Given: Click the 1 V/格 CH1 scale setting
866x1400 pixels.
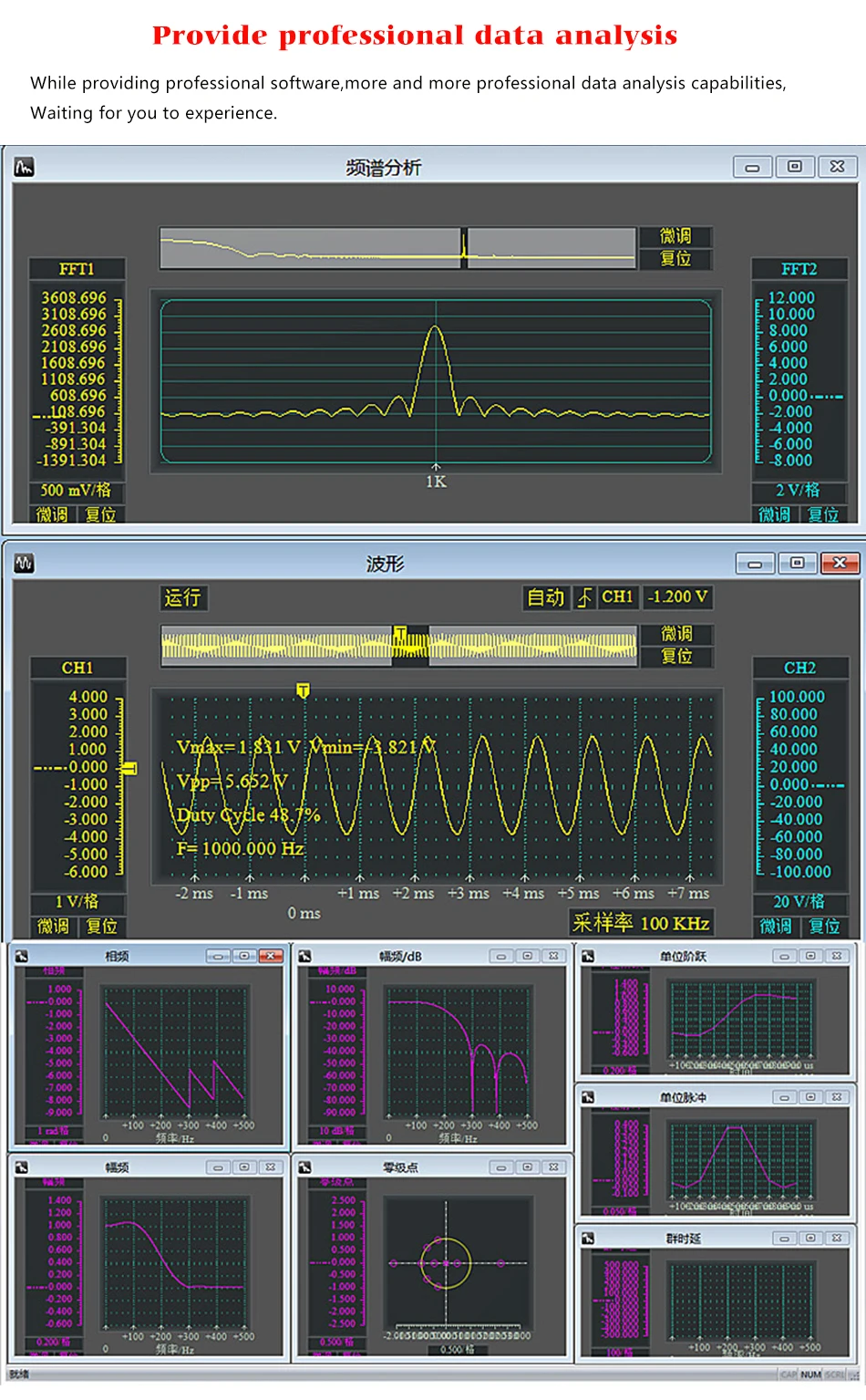Looking at the screenshot, I should coord(77,902).
